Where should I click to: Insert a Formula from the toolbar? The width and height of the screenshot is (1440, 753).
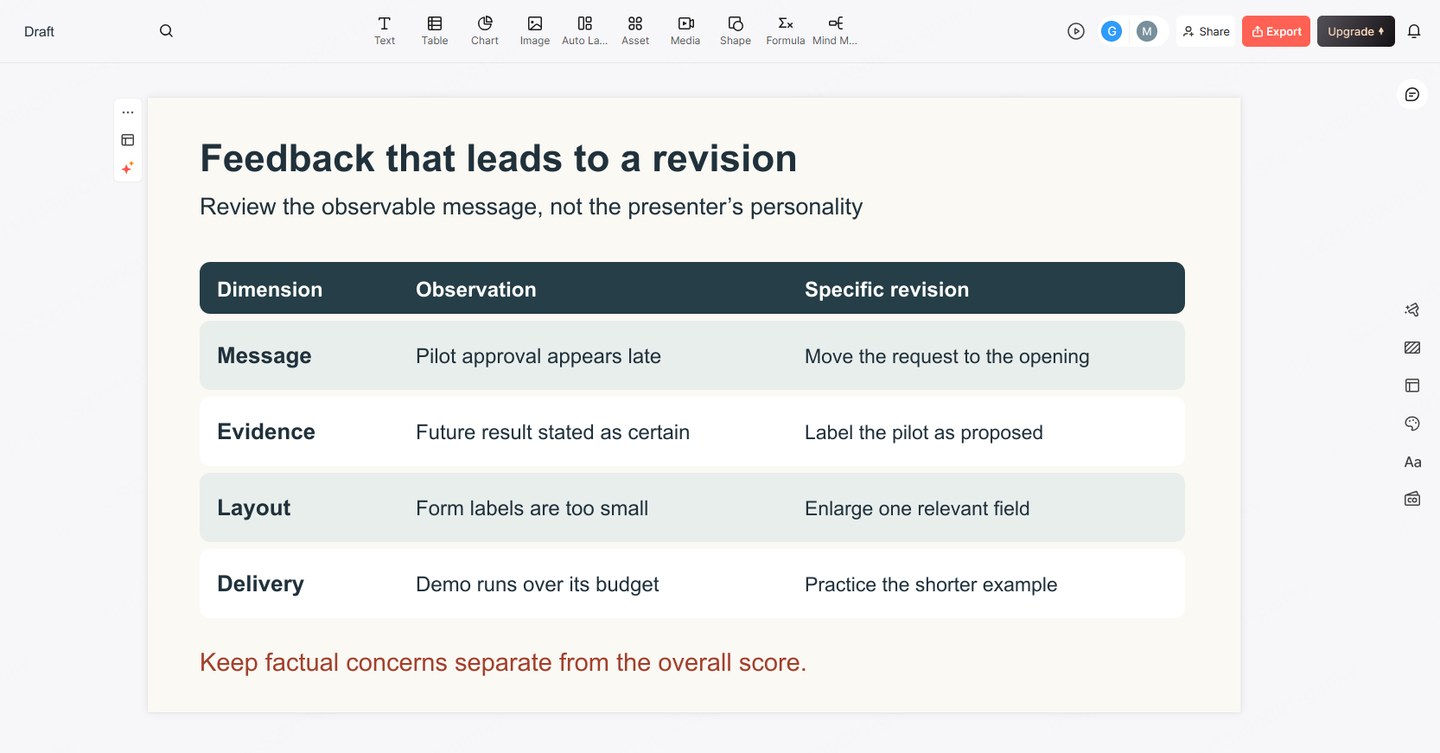pos(785,31)
